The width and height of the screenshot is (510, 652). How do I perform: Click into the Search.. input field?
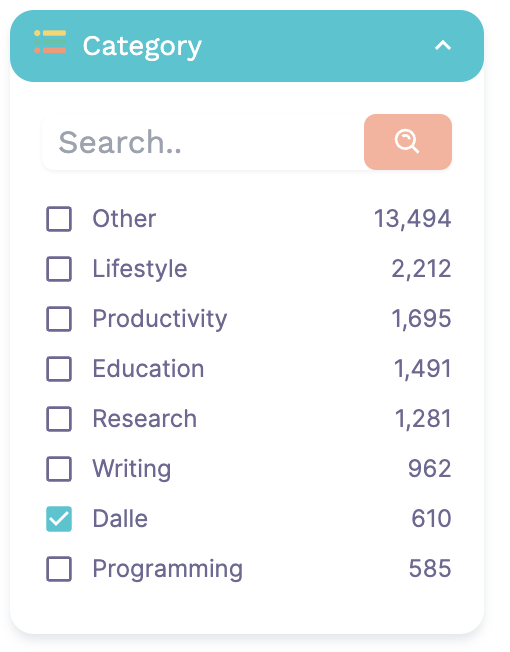tap(203, 142)
